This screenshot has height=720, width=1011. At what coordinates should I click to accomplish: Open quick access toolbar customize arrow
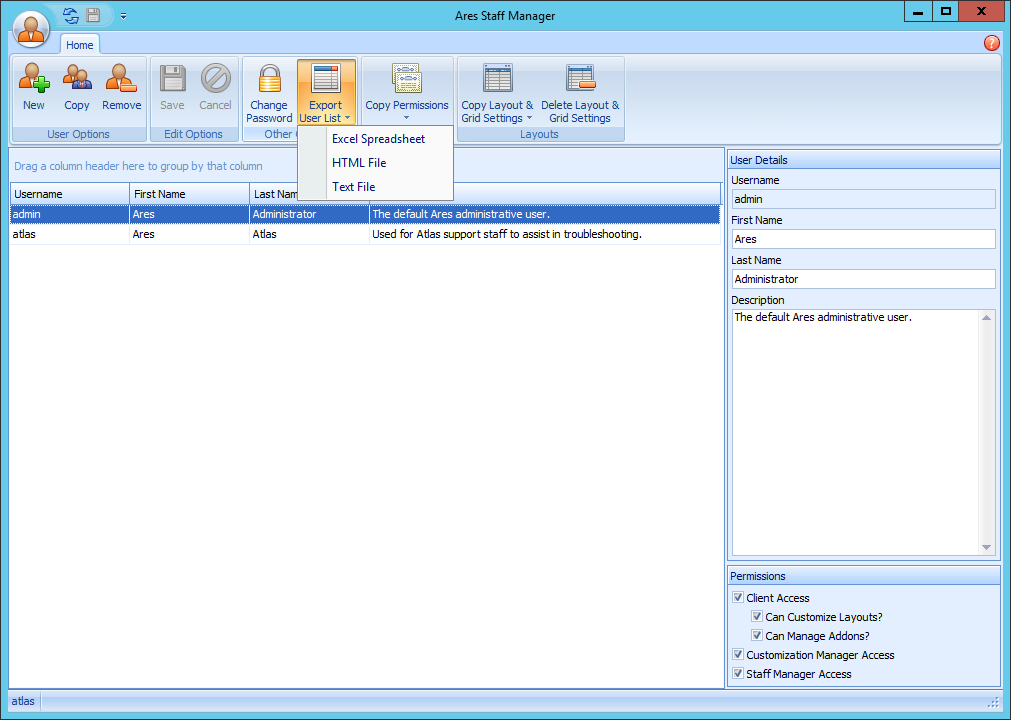pyautogui.click(x=123, y=16)
